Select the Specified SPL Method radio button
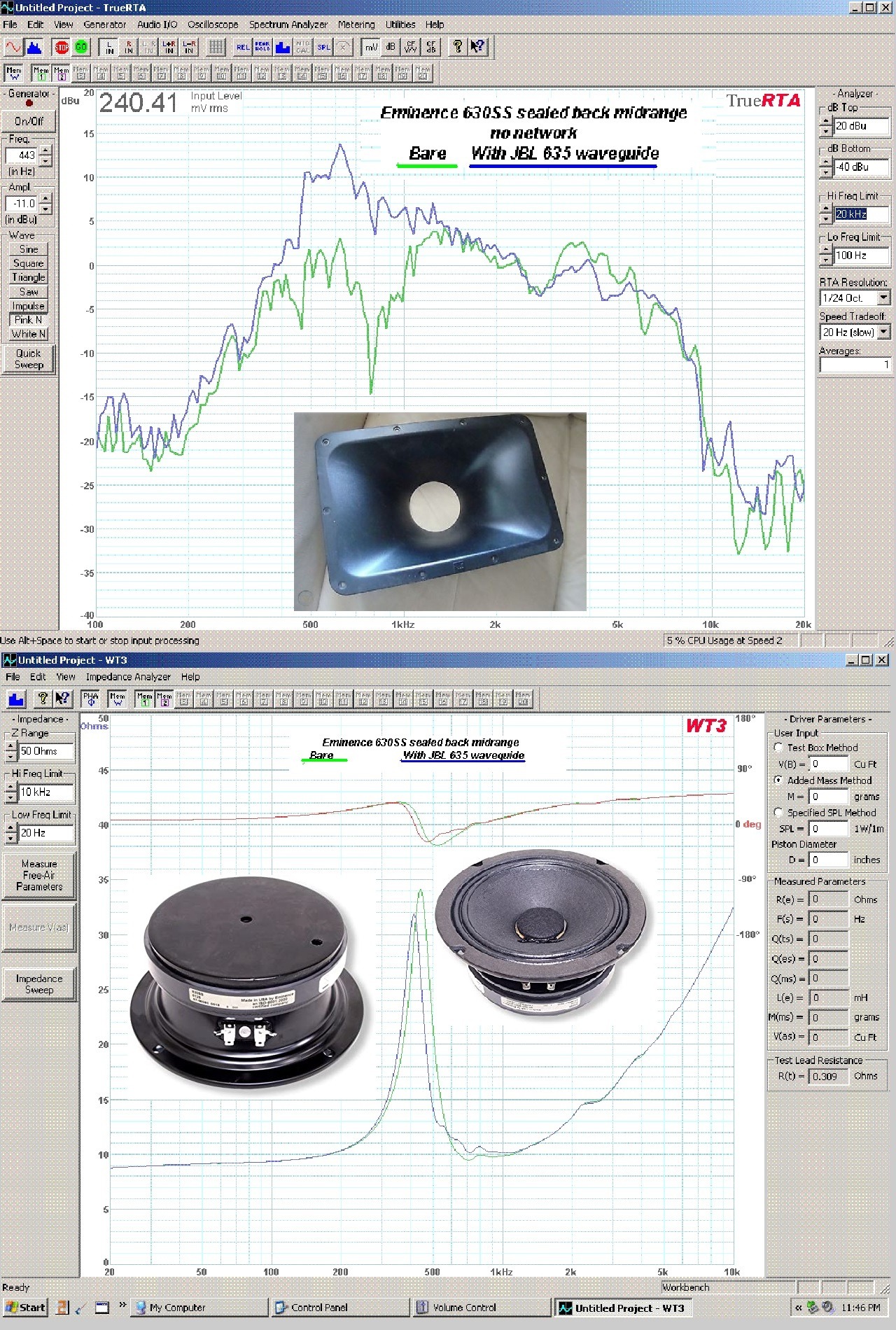This screenshot has height=1330, width=896. pos(778,812)
